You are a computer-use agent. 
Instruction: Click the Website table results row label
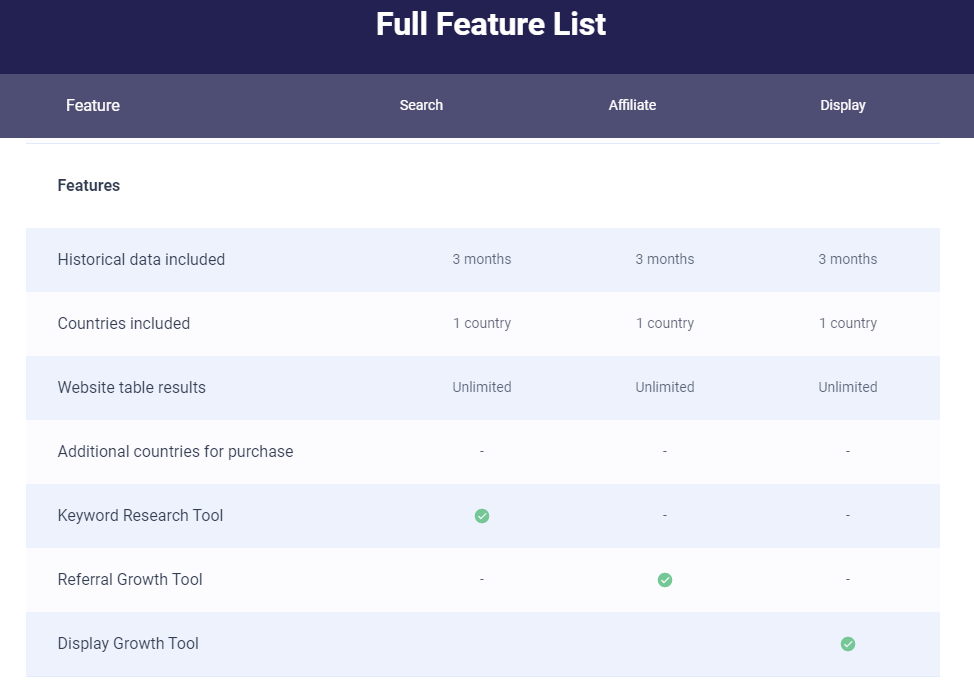pos(132,388)
